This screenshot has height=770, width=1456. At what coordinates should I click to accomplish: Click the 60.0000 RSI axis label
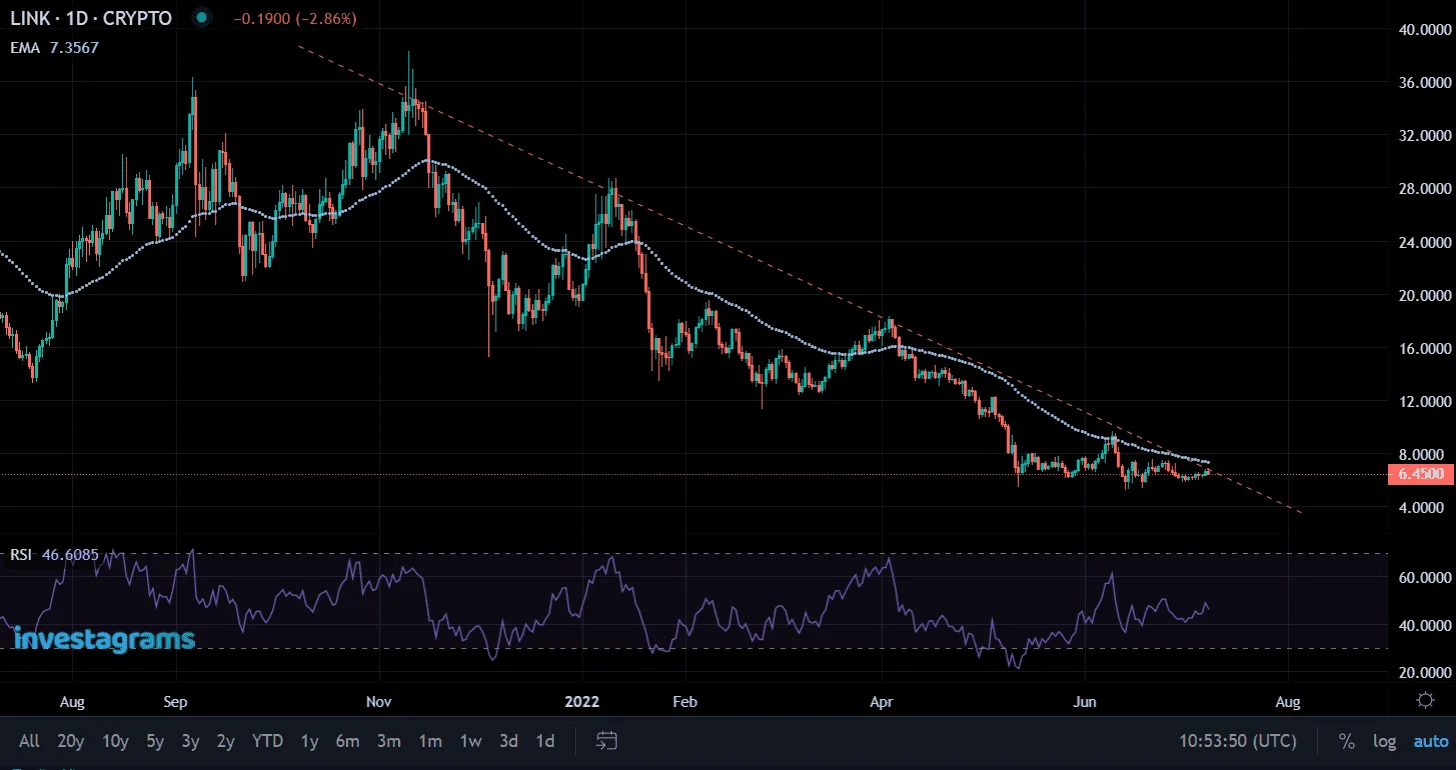click(1424, 578)
